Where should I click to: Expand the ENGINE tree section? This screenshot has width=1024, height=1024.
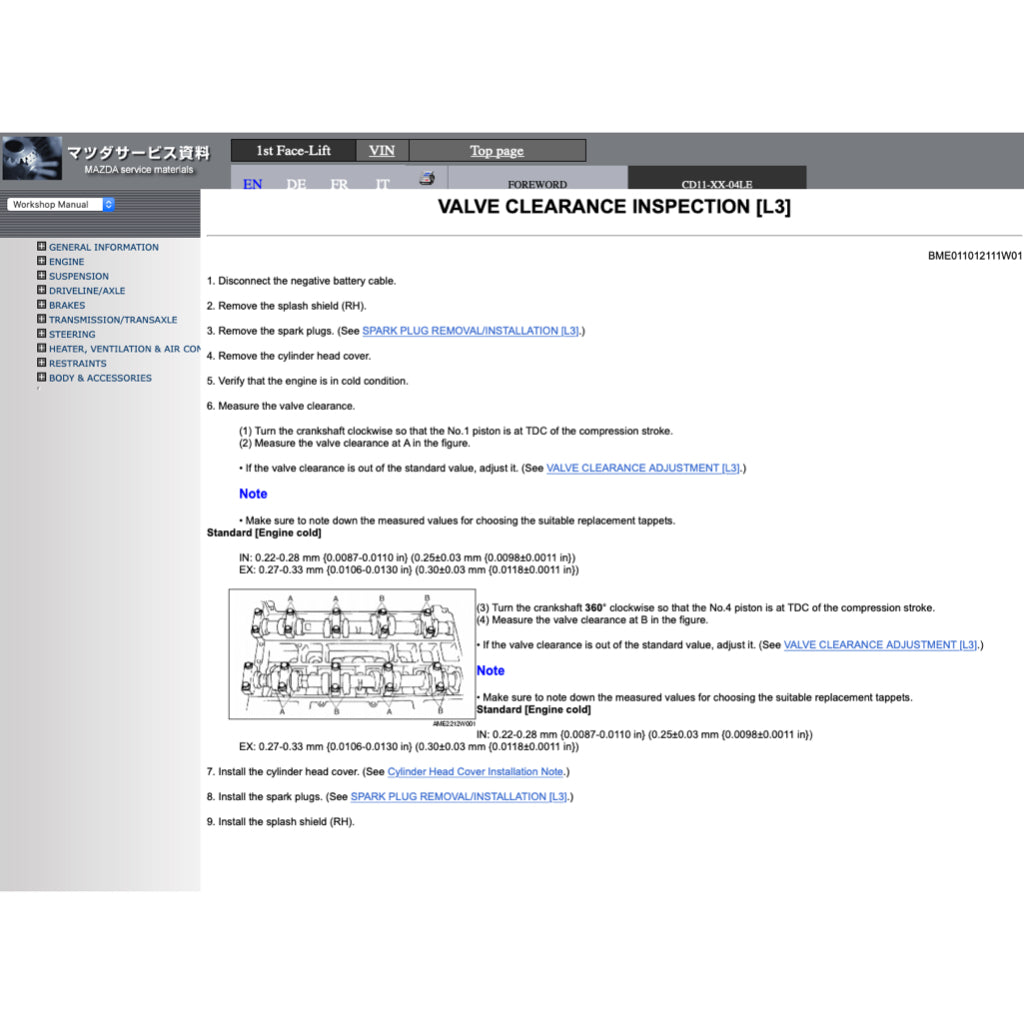pyautogui.click(x=42, y=261)
